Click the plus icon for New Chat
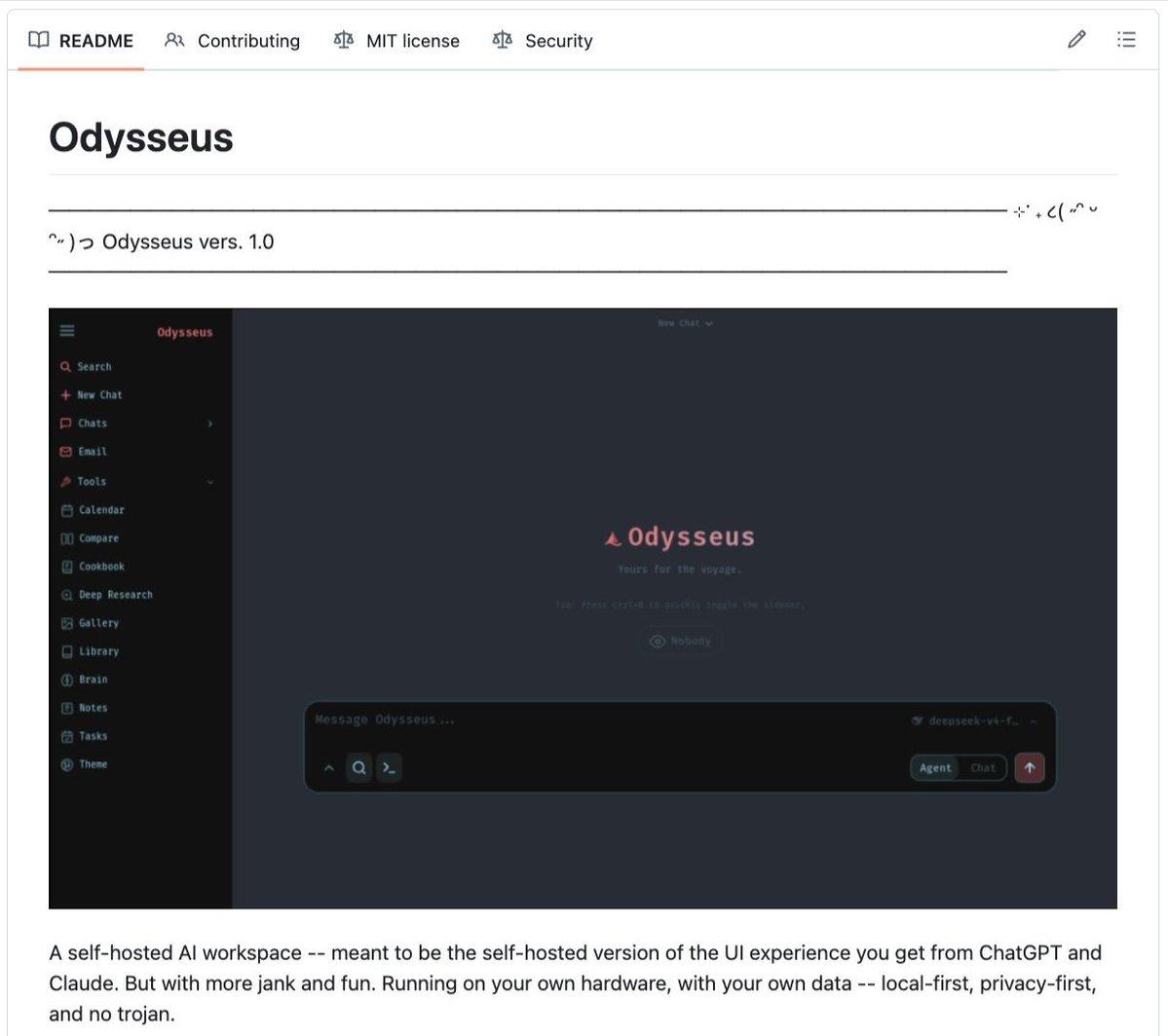This screenshot has width=1168, height=1036. (x=65, y=394)
